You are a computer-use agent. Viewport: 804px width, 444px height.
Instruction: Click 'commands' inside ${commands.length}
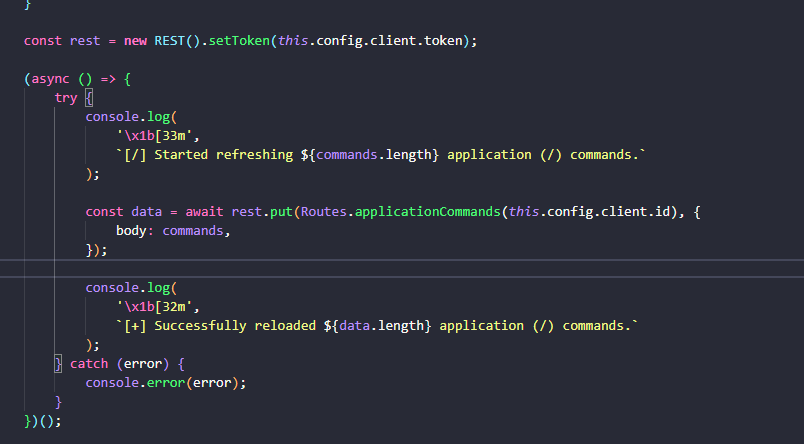(347, 155)
